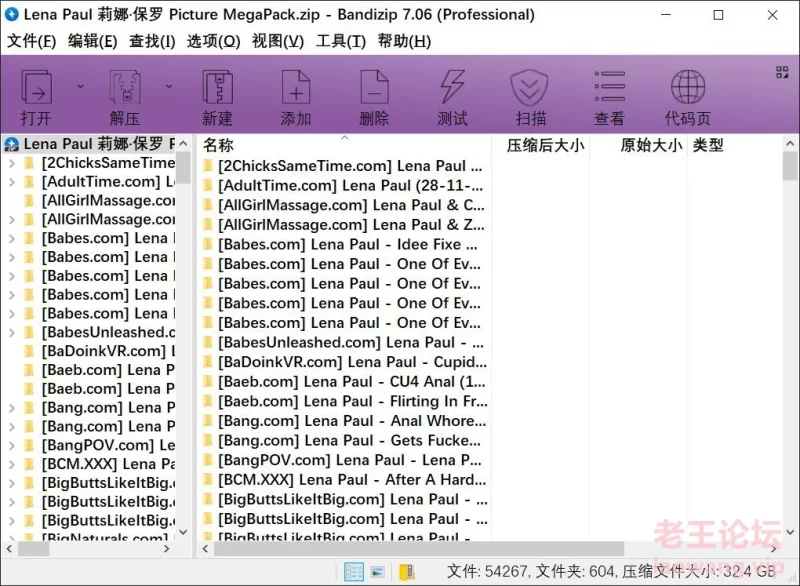Image resolution: width=800 pixels, height=586 pixels.
Task: Open the 文件(F) menu
Action: pyautogui.click(x=31, y=41)
